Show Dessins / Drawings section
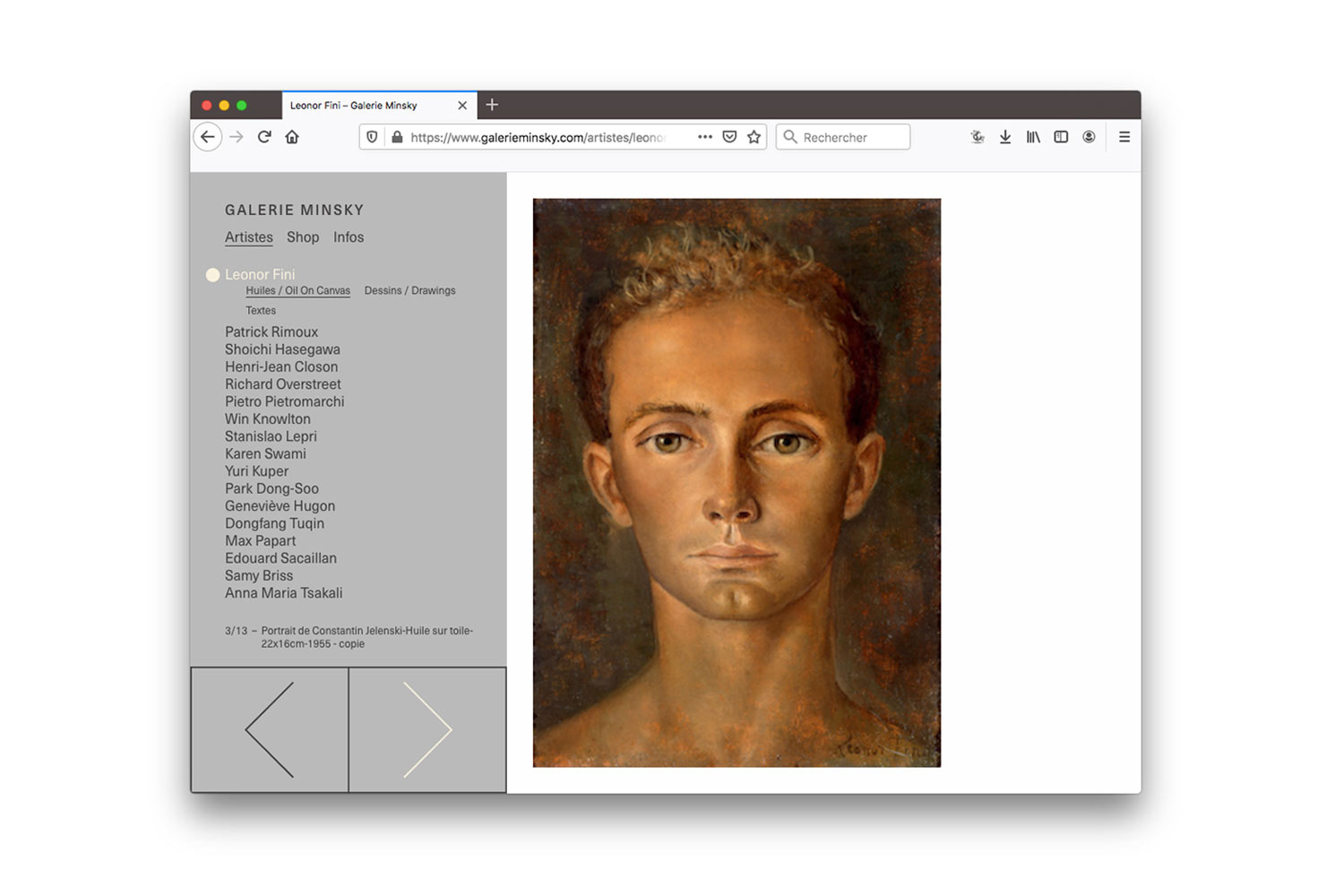Screen dimensions: 1344x896 coord(409,290)
